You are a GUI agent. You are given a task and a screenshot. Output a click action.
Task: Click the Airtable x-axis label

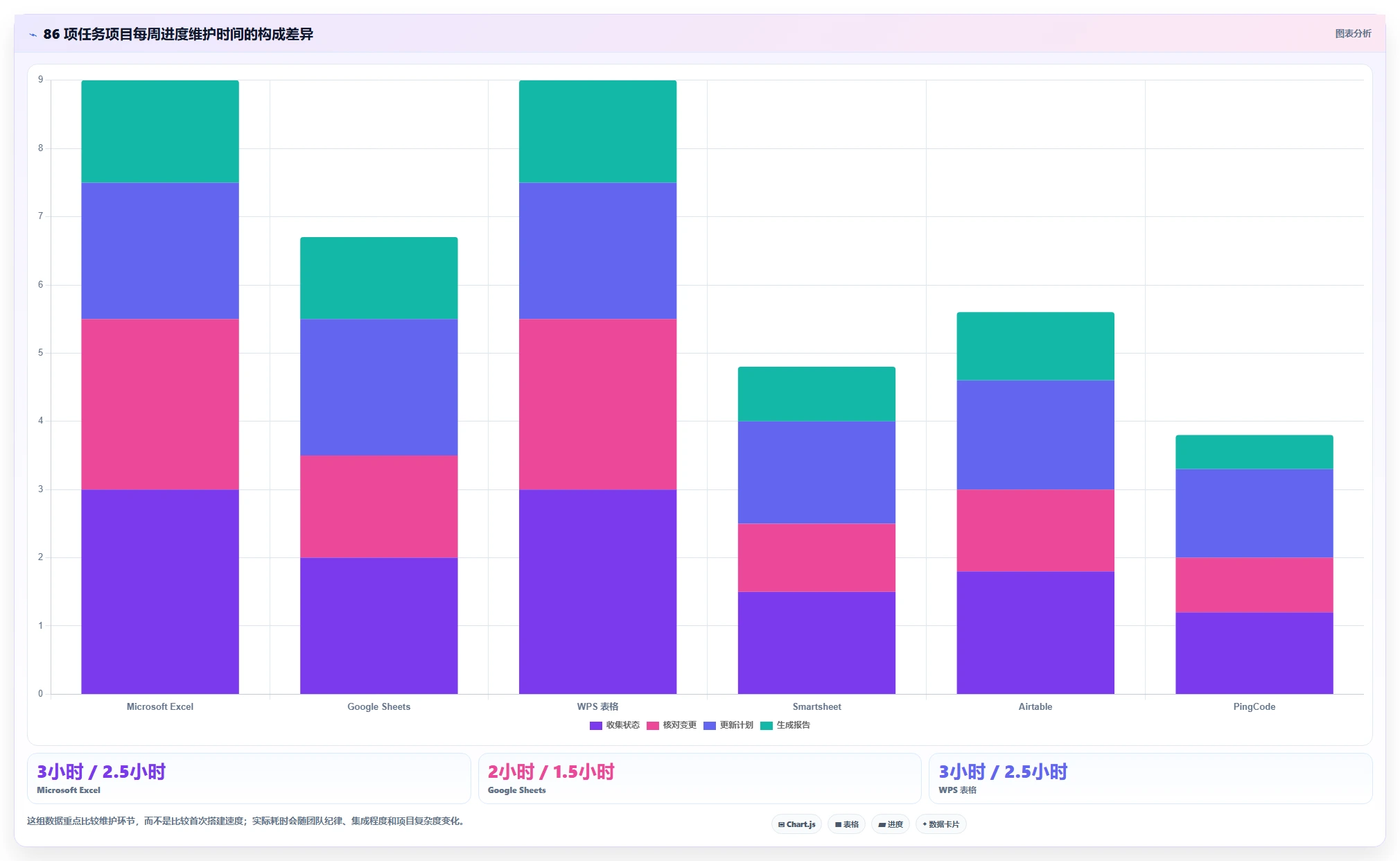1035,707
